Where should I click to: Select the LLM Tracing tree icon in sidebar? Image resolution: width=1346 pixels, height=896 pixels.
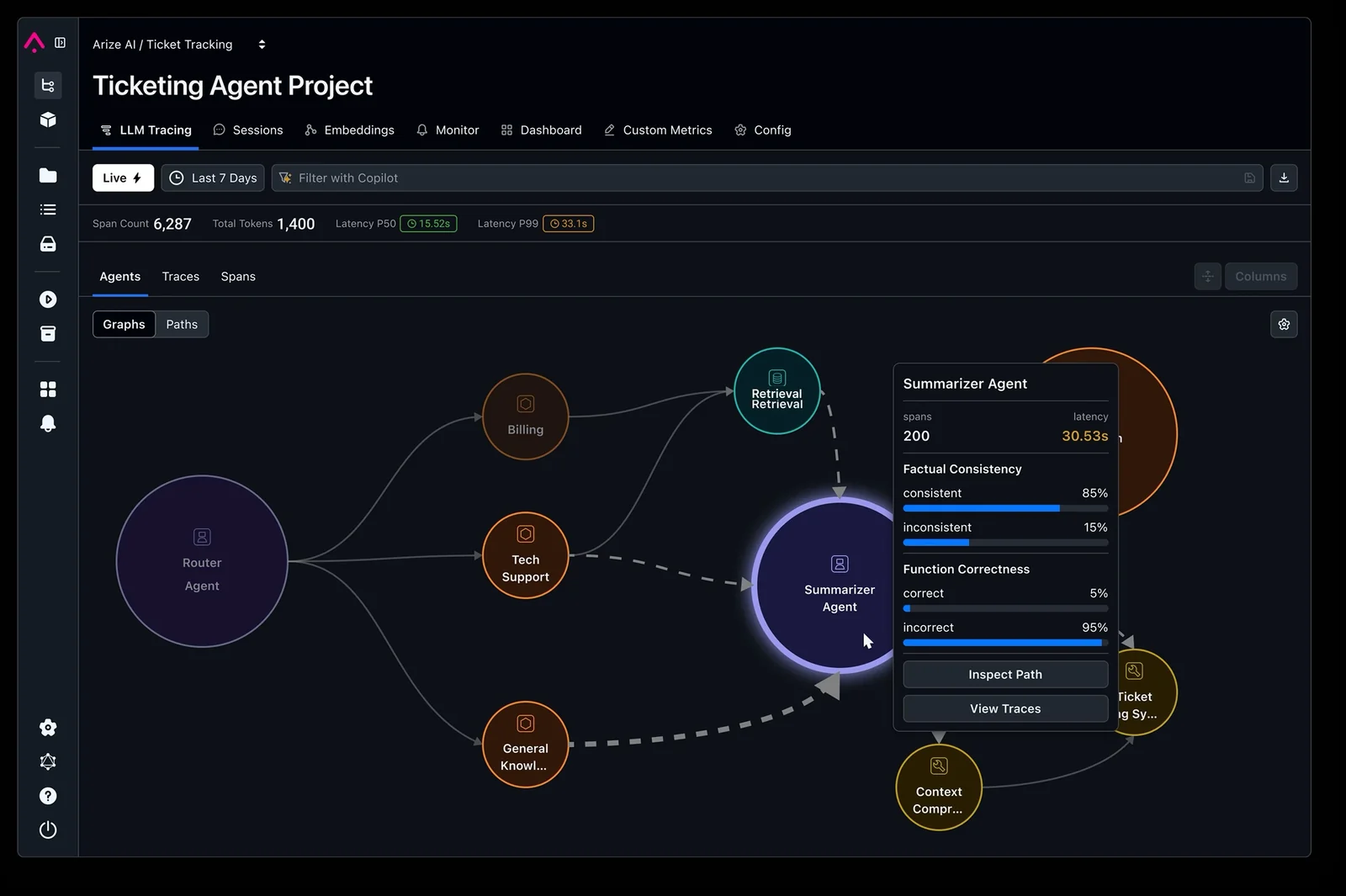coord(48,85)
